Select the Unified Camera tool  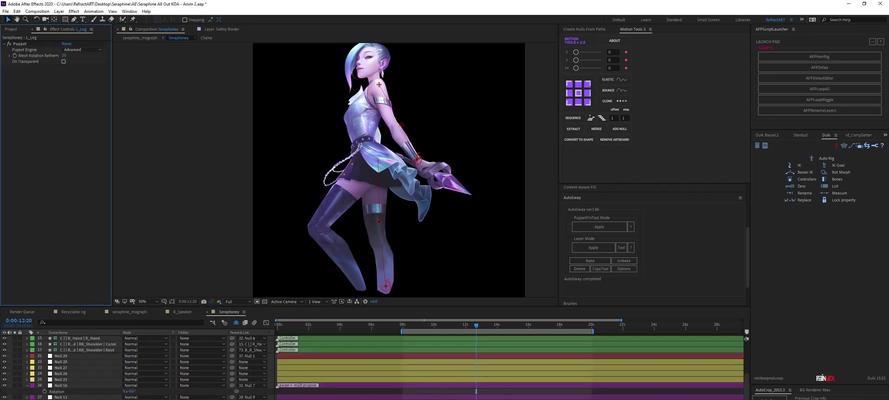45,19
